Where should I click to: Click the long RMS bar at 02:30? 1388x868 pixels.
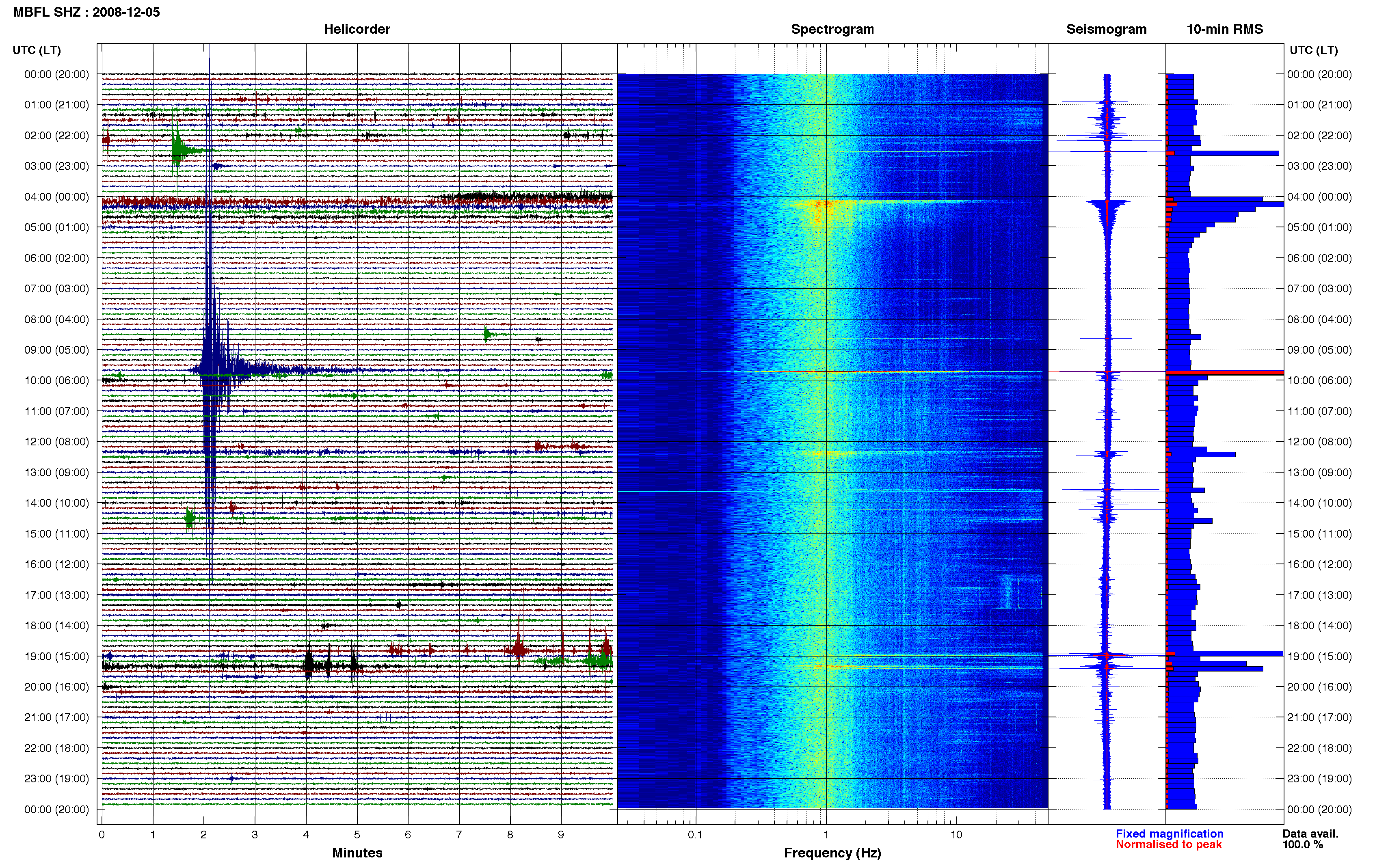(x=1223, y=153)
